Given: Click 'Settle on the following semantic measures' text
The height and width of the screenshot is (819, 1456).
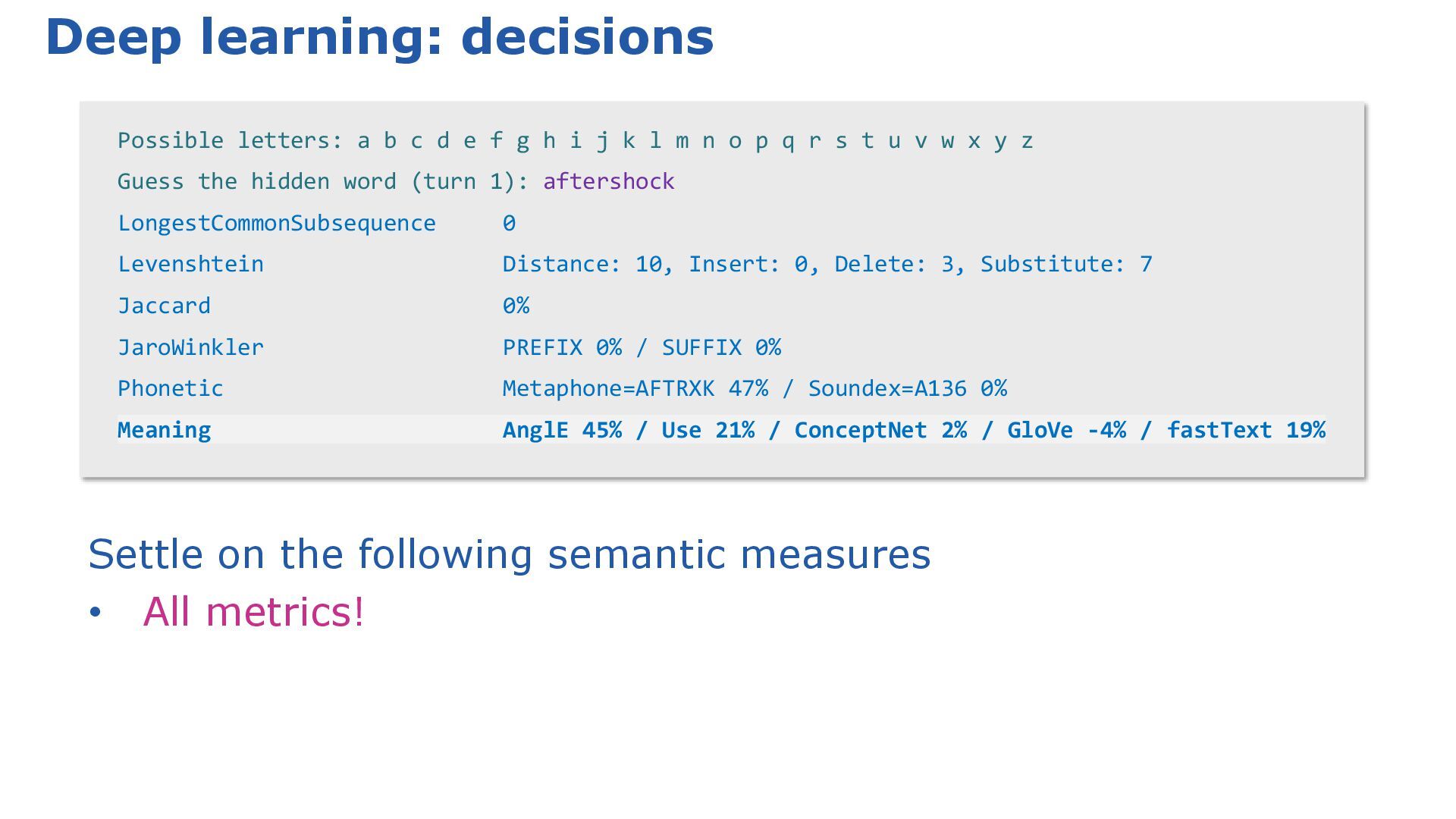Looking at the screenshot, I should (510, 554).
